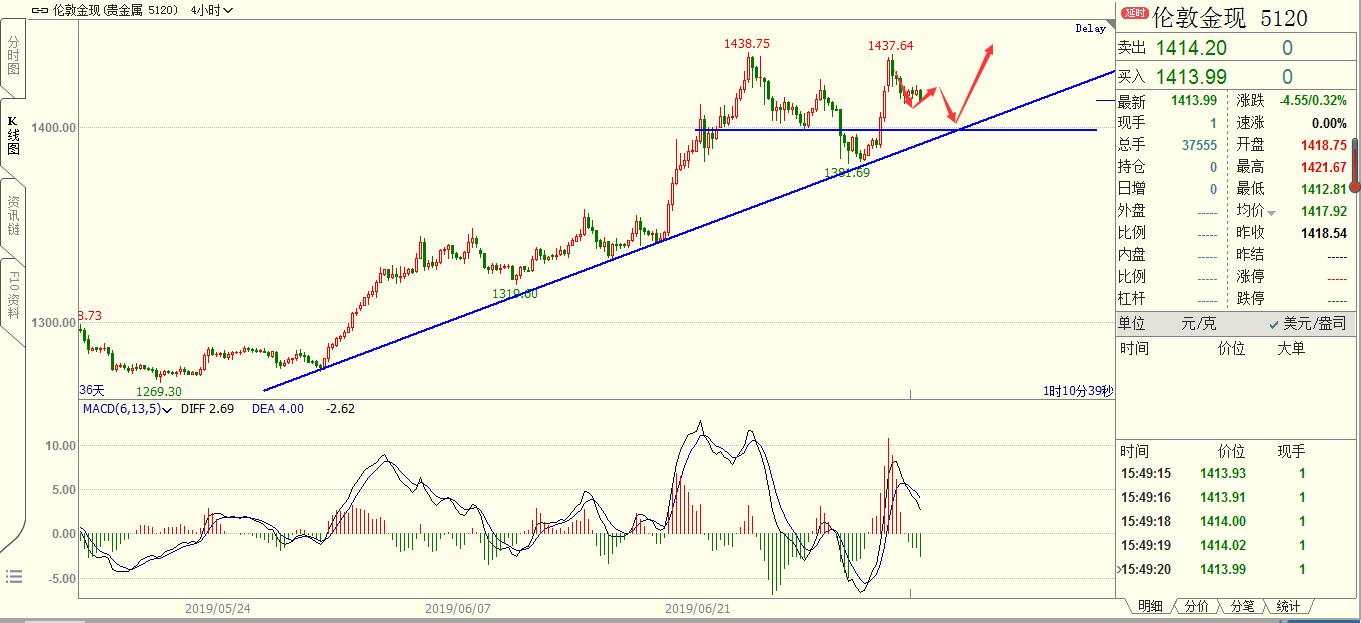Image resolution: width=1361 pixels, height=623 pixels.
Task: Click the link chain icon beside 伦敦金现
Action: click(x=39, y=10)
